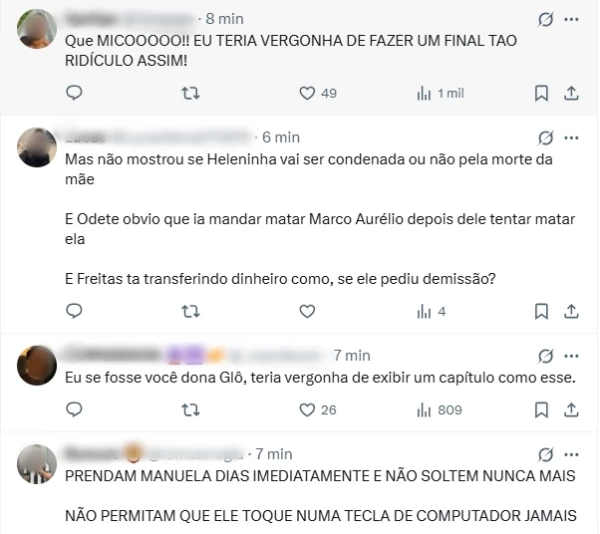Open the "8 min" timestamp link
Screen dimensions: 600x534
tap(225, 19)
